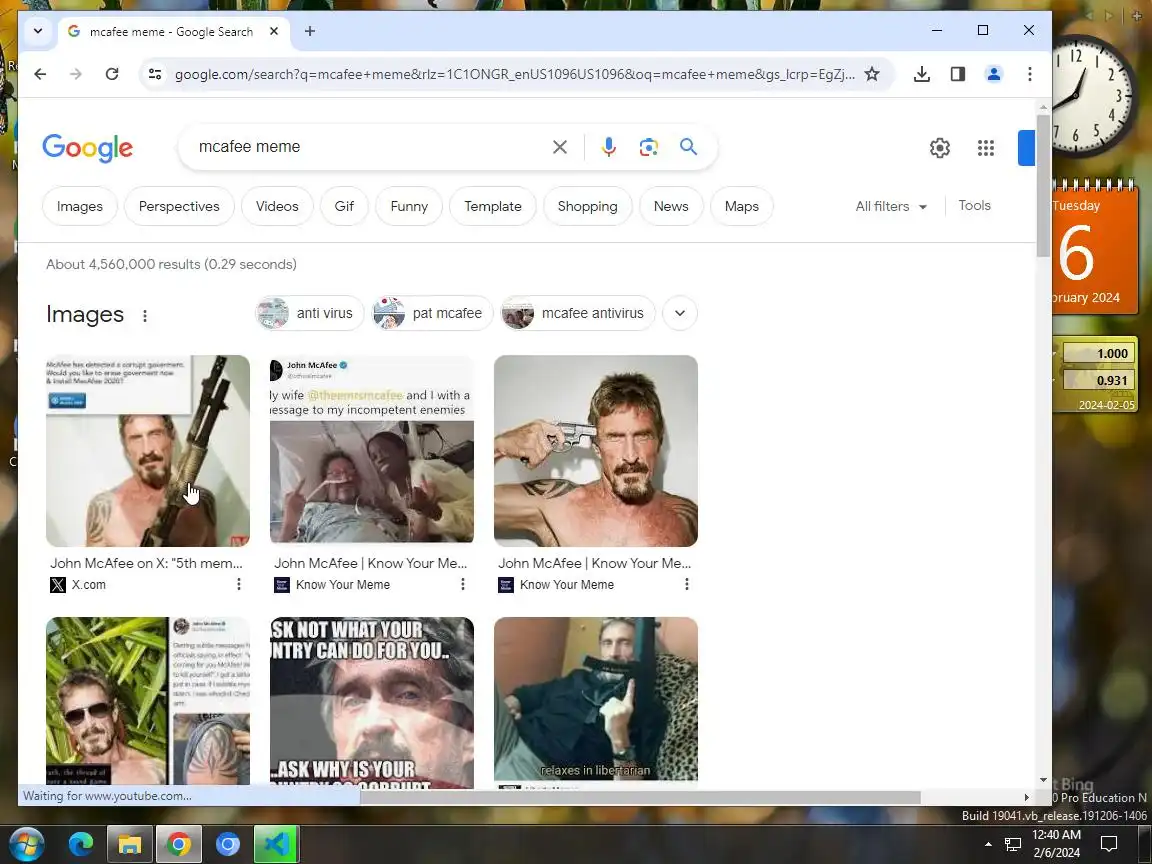The width and height of the screenshot is (1152, 864).
Task: Expand the All filters dropdown
Action: pyautogui.click(x=890, y=206)
